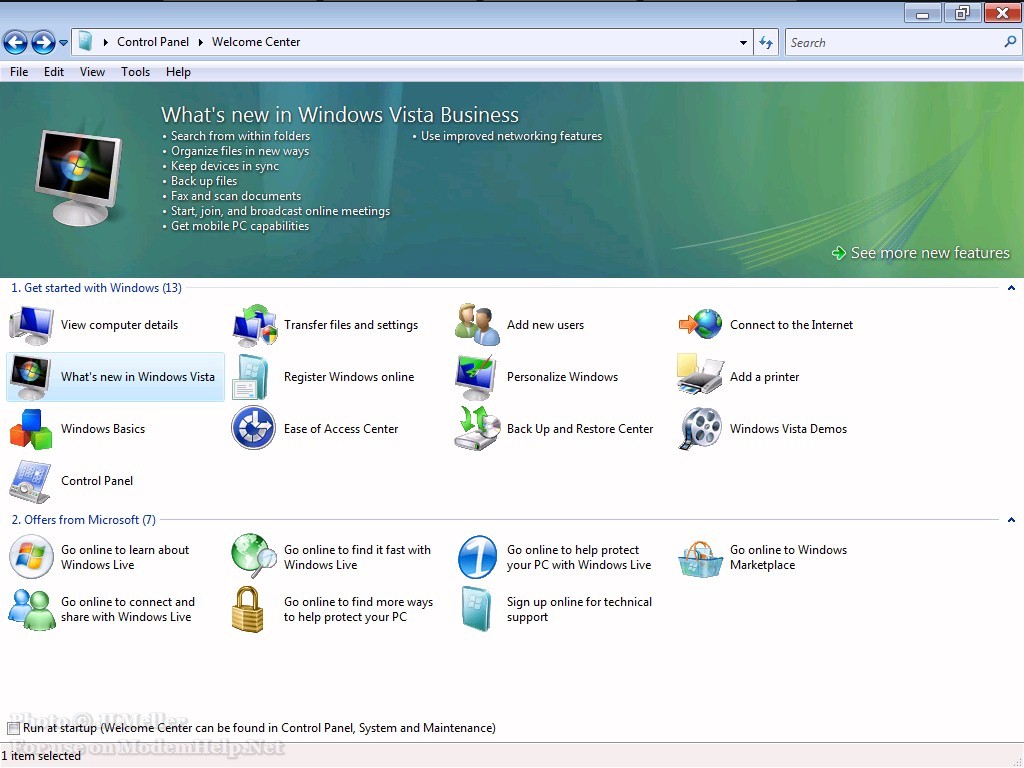
Task: Click the Get started with Windows (13) heading
Action: click(x=97, y=288)
